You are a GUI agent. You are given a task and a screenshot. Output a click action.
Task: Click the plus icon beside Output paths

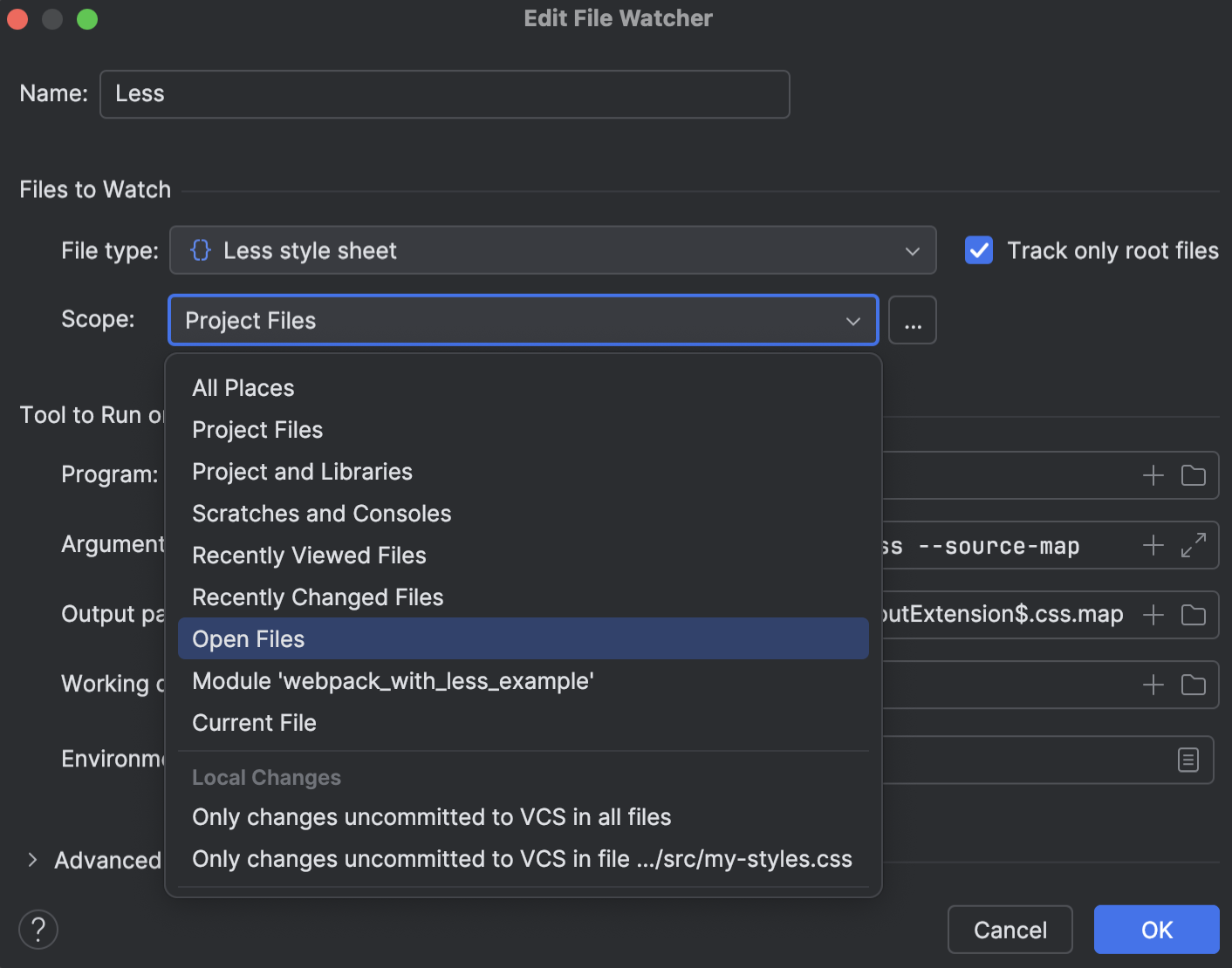(x=1152, y=614)
